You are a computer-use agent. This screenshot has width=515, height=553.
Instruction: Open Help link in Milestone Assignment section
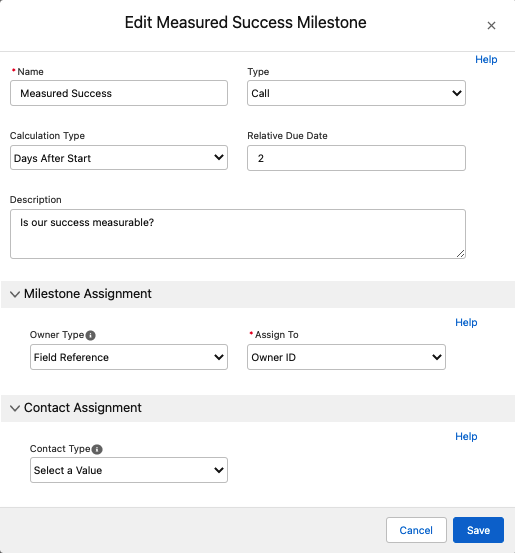point(466,322)
